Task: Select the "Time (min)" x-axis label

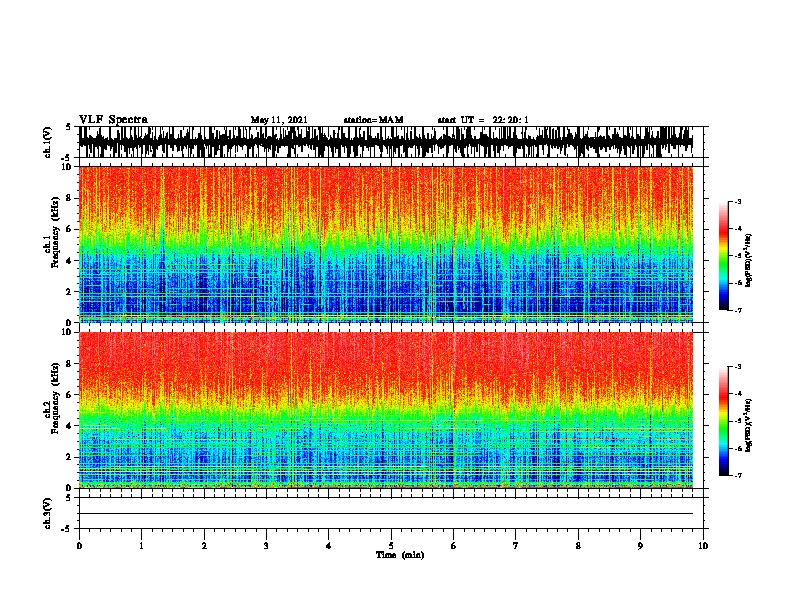Action: 400,555
